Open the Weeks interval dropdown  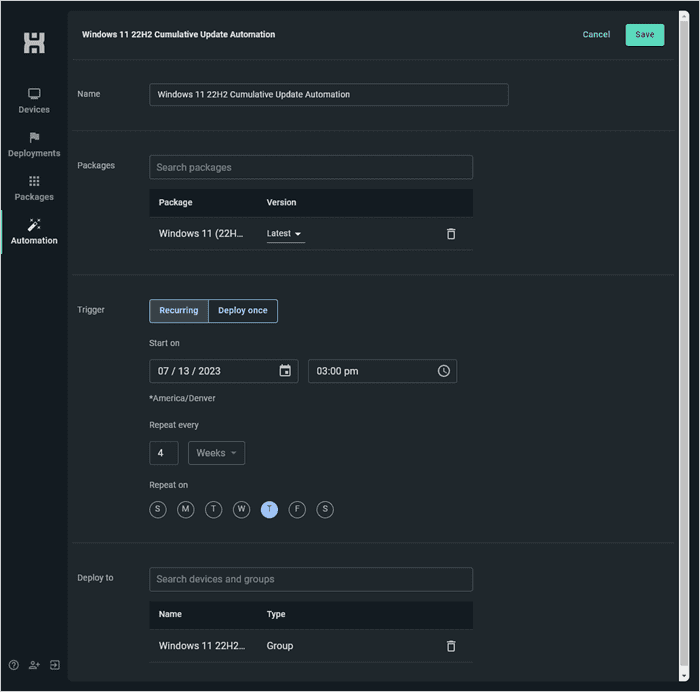coord(217,453)
